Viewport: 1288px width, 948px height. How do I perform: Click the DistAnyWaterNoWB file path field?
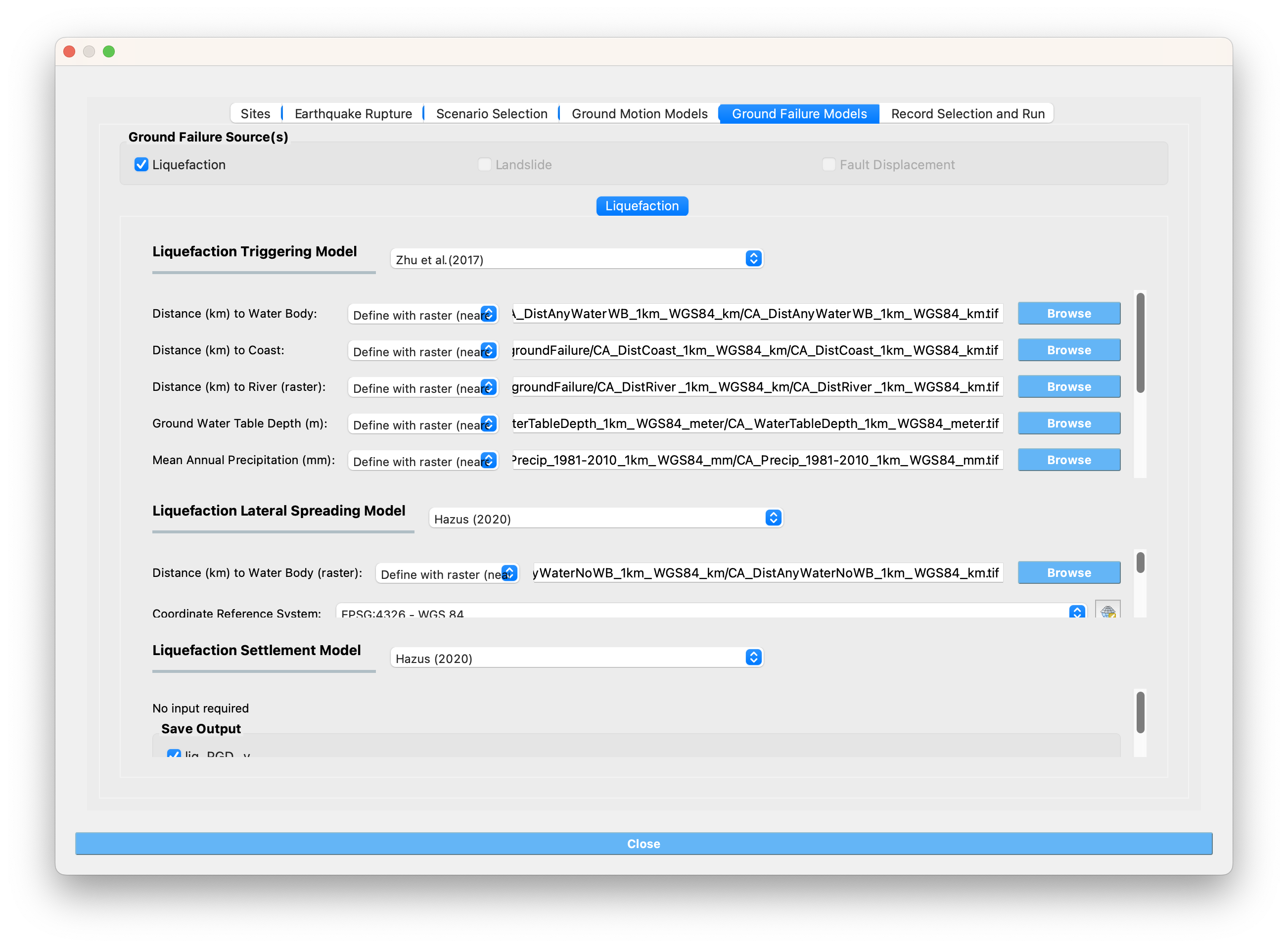tap(768, 572)
